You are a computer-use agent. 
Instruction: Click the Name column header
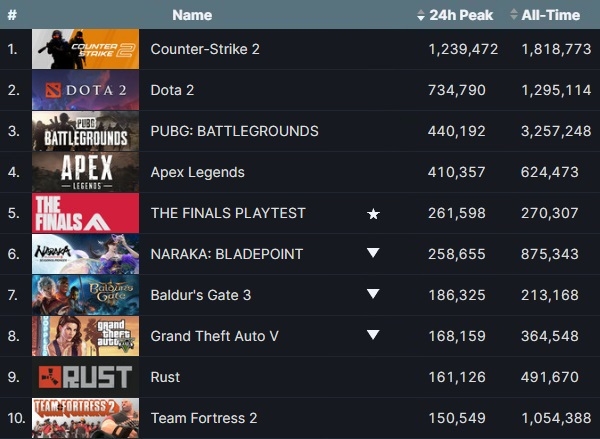coord(192,15)
